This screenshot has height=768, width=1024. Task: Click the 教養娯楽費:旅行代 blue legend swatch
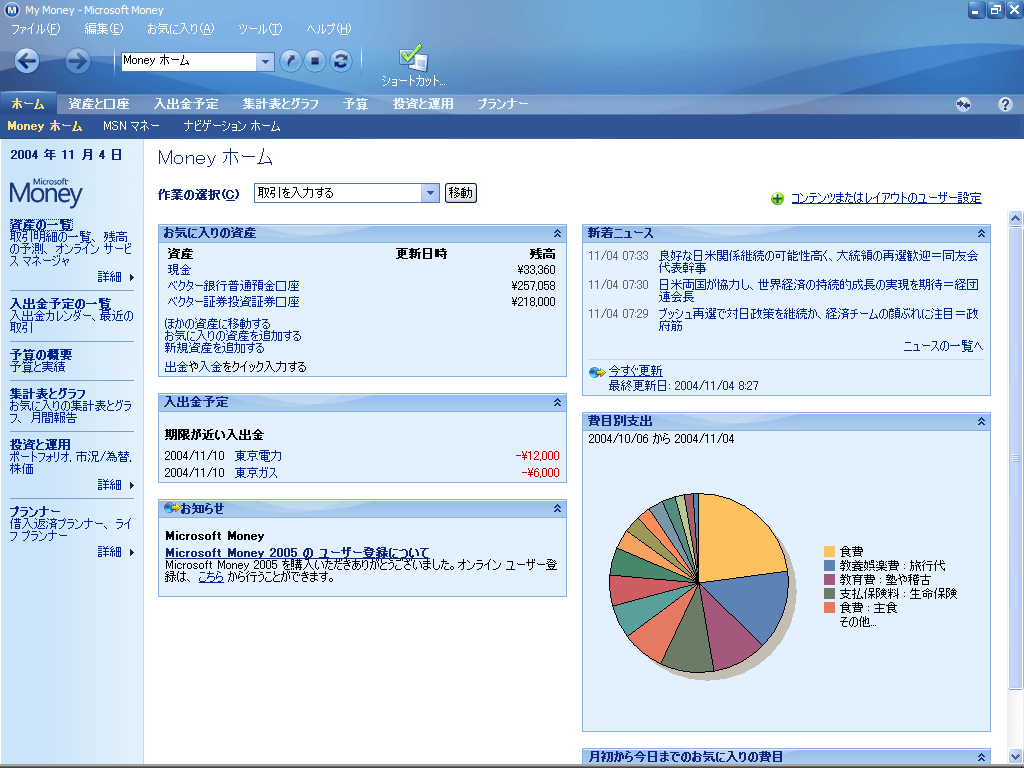pyautogui.click(x=829, y=566)
